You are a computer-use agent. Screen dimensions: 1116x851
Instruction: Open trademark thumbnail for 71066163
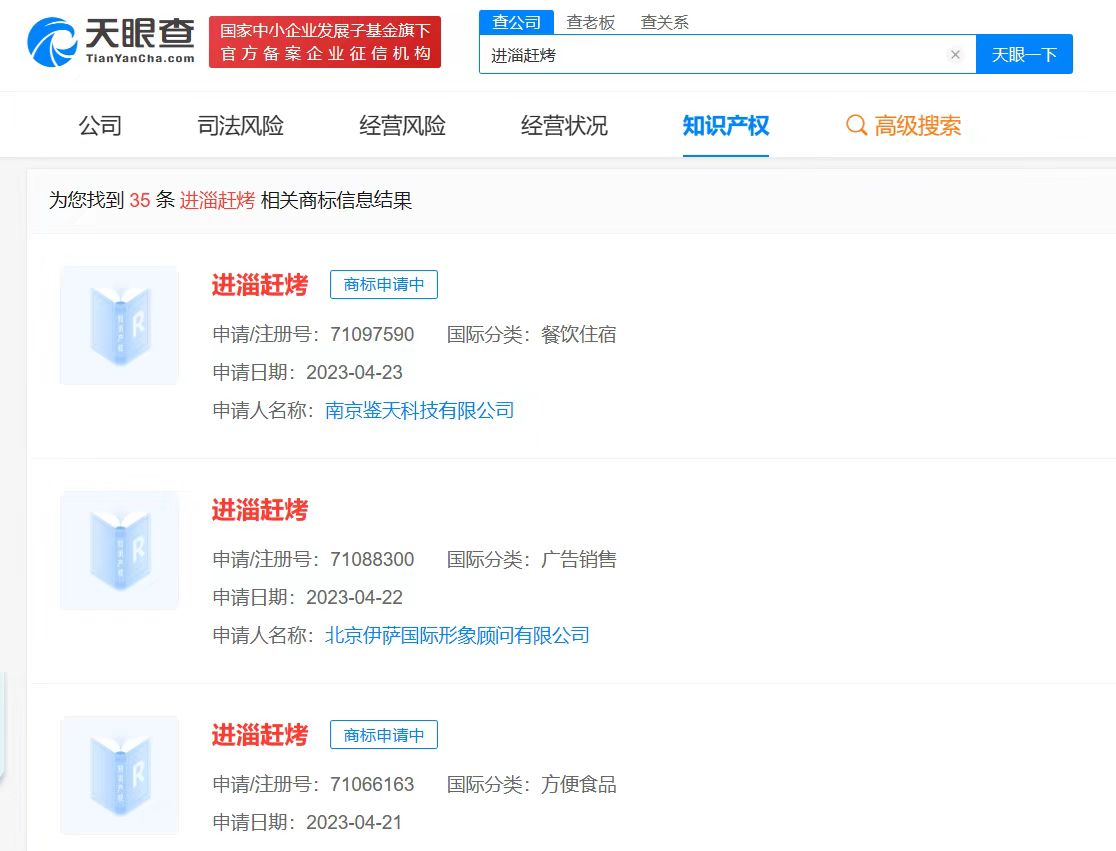point(120,775)
